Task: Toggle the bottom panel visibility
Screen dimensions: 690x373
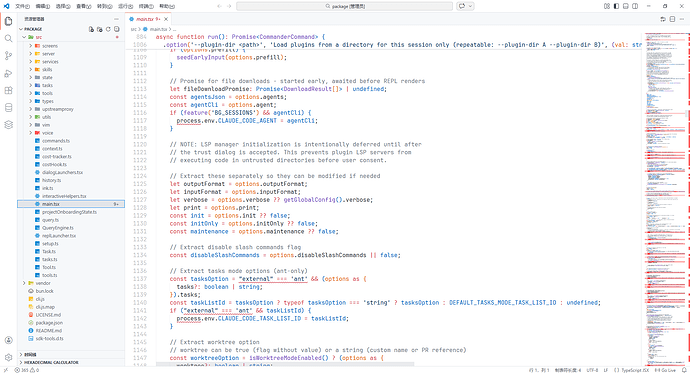Action: tap(626, 6)
